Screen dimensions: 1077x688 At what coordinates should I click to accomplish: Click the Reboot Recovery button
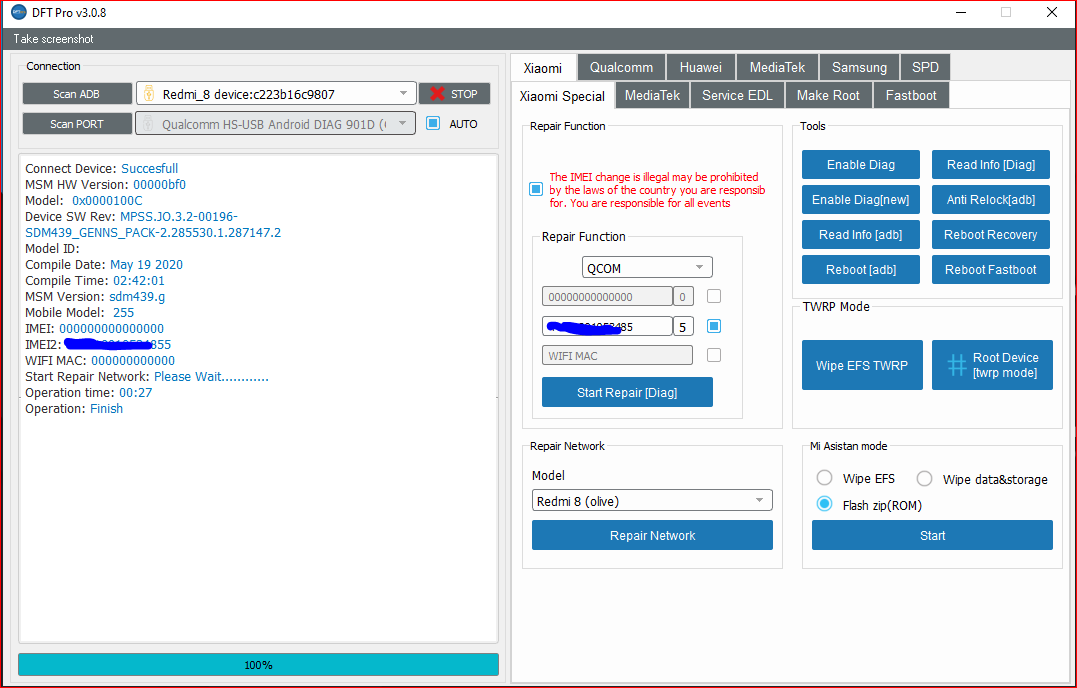point(990,235)
